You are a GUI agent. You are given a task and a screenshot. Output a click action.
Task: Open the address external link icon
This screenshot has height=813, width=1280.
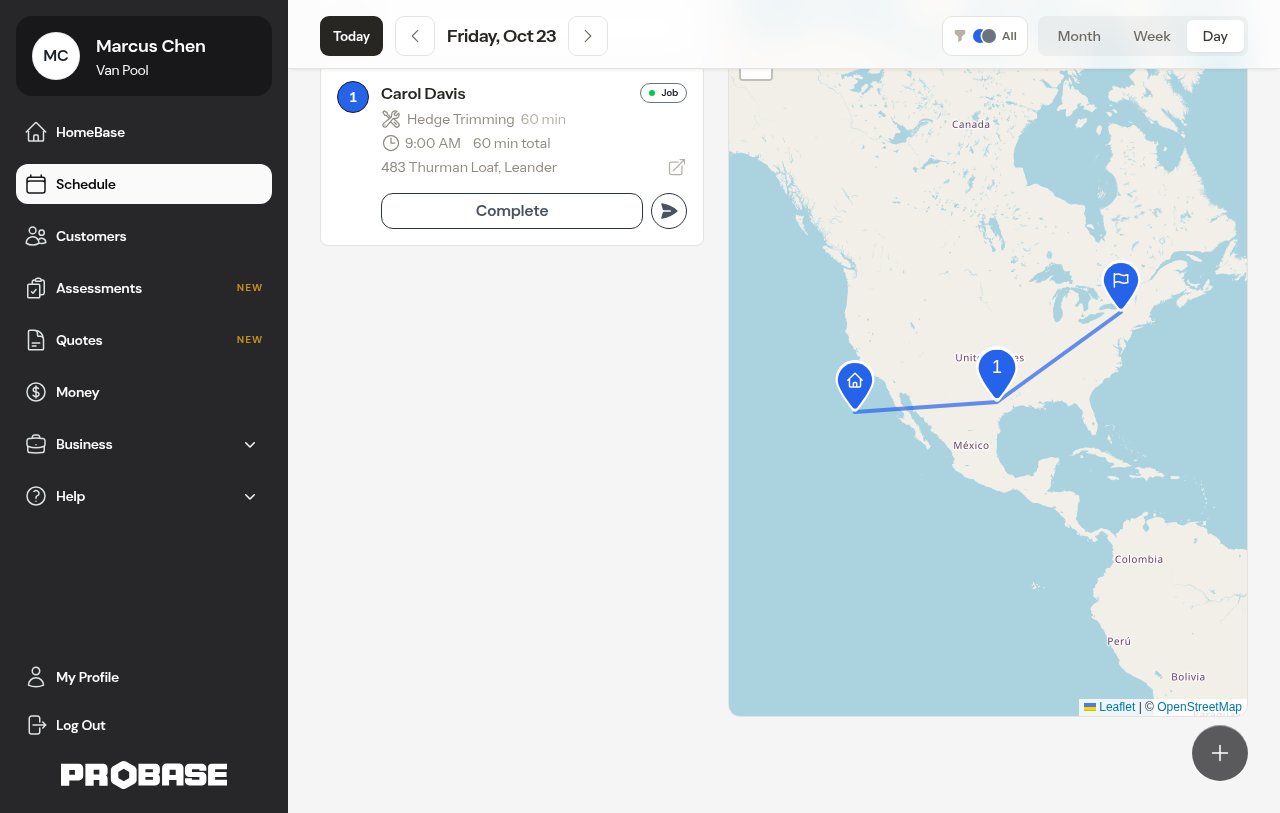click(x=677, y=167)
